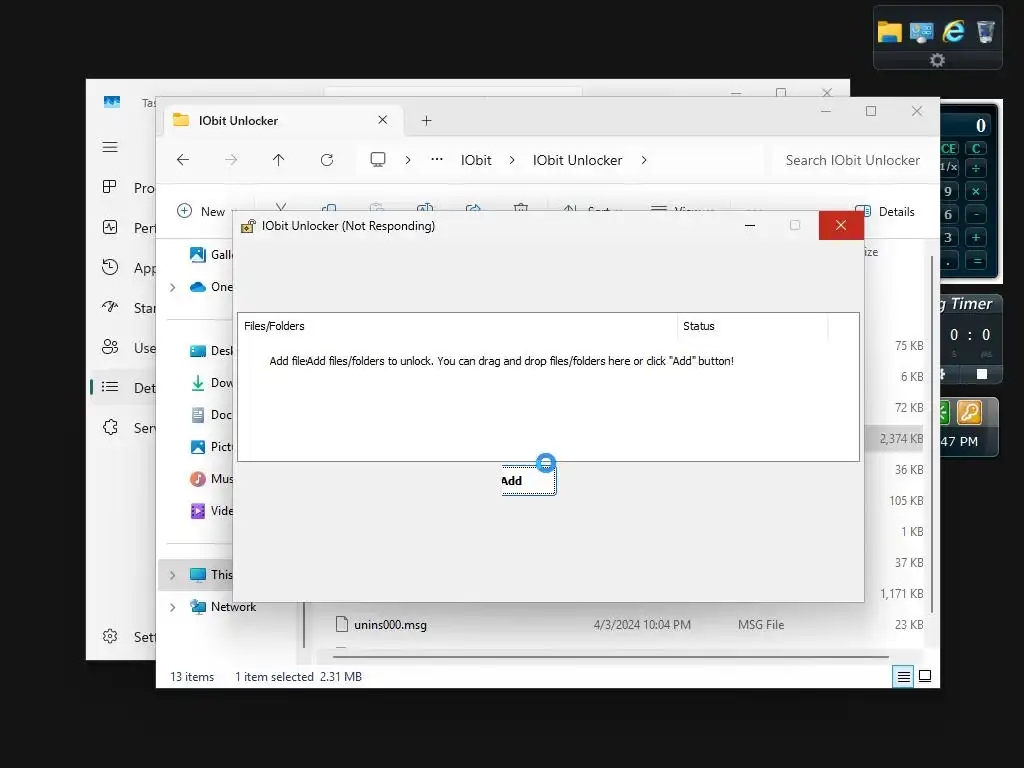Screen dimensions: 1024x768
Task: Go up one folder level
Action: click(279, 160)
